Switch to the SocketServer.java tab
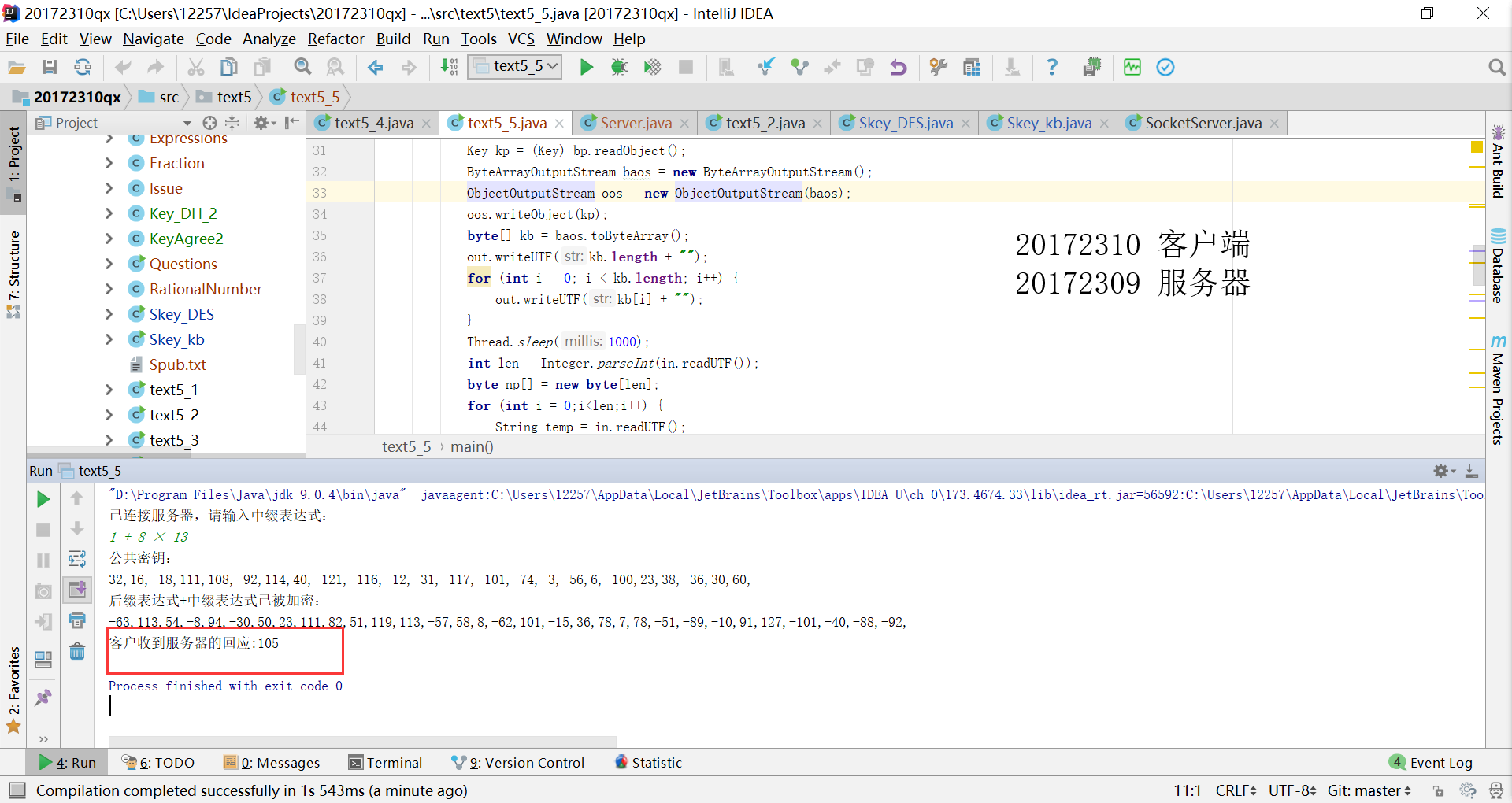 coord(1203,123)
